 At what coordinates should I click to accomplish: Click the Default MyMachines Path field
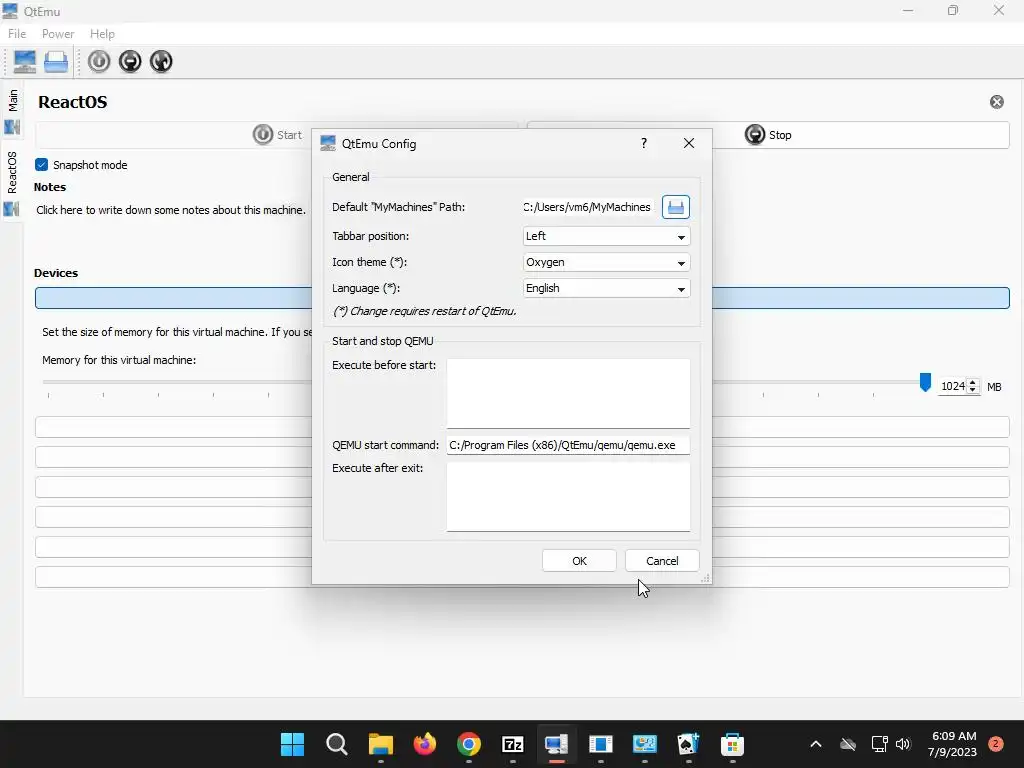point(588,207)
